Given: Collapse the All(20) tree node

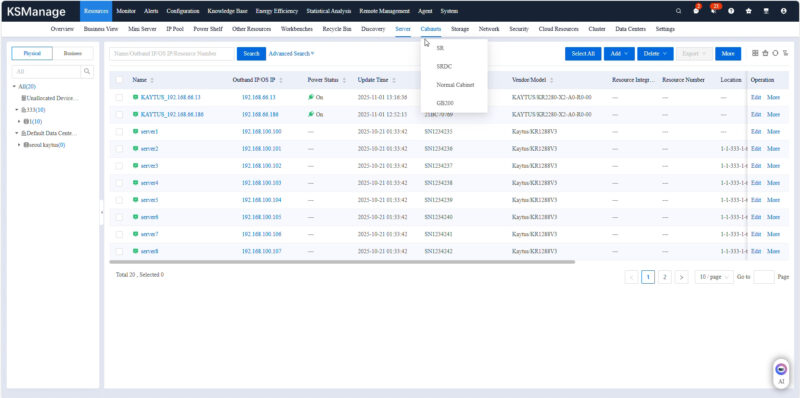Looking at the screenshot, I should pos(14,87).
